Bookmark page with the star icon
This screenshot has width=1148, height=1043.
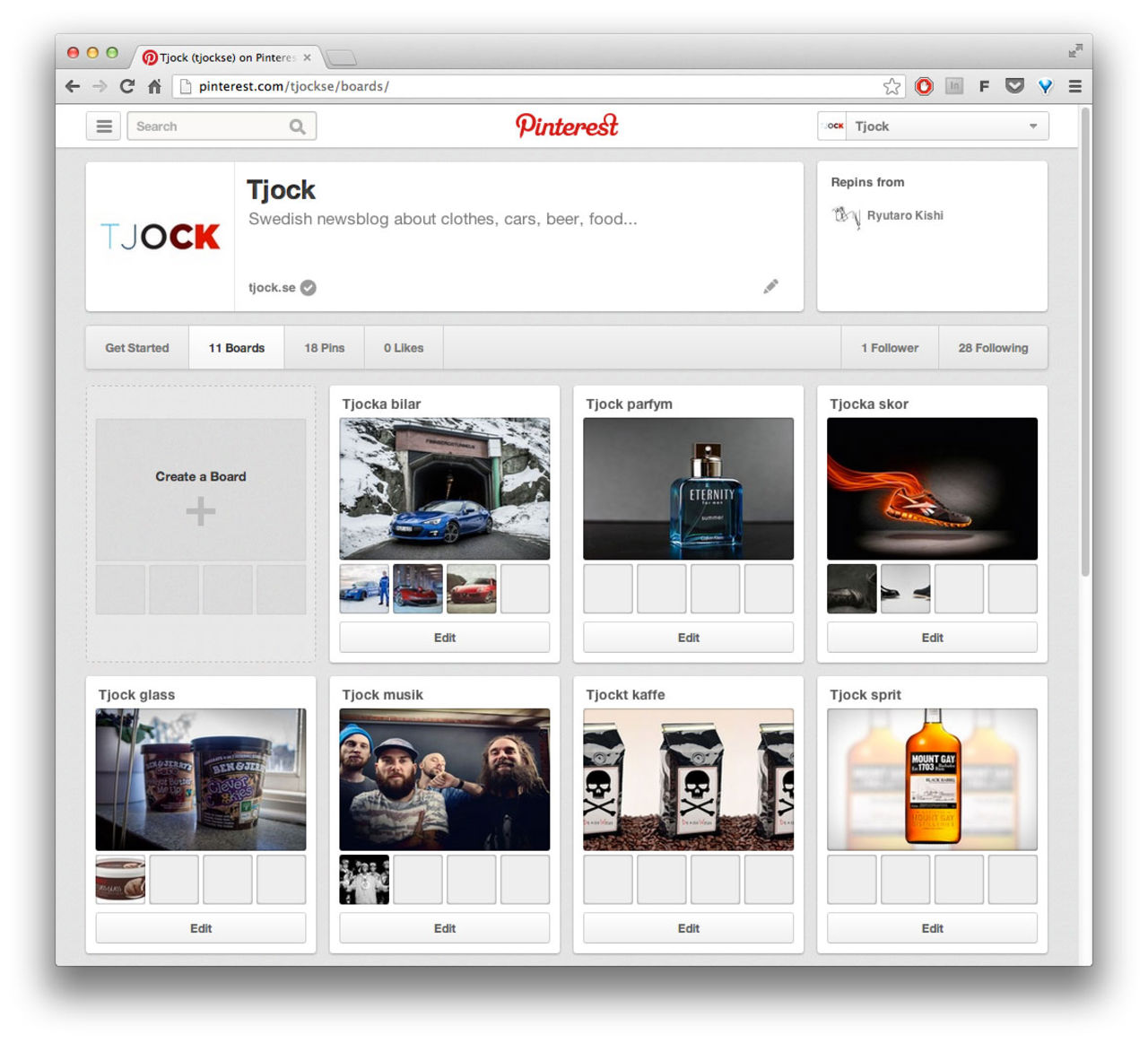click(x=891, y=86)
